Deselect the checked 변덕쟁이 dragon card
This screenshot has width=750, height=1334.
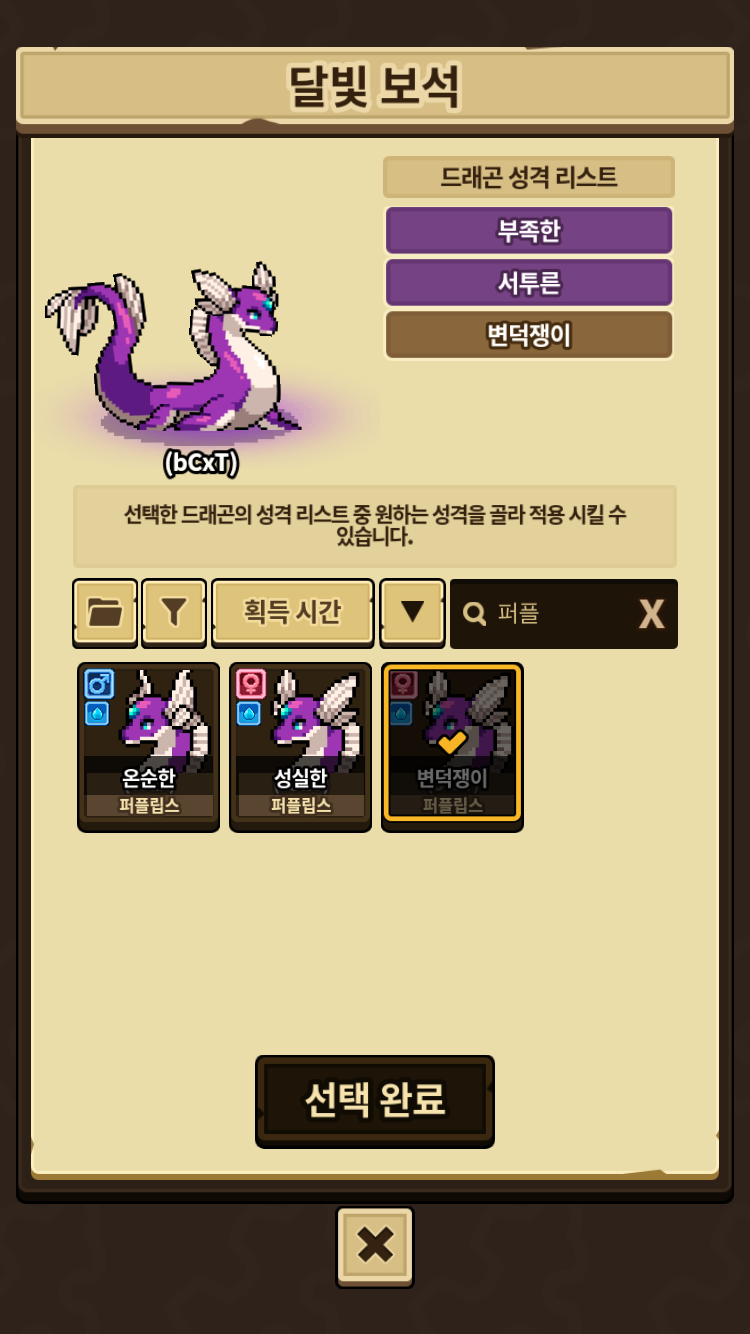[x=452, y=743]
